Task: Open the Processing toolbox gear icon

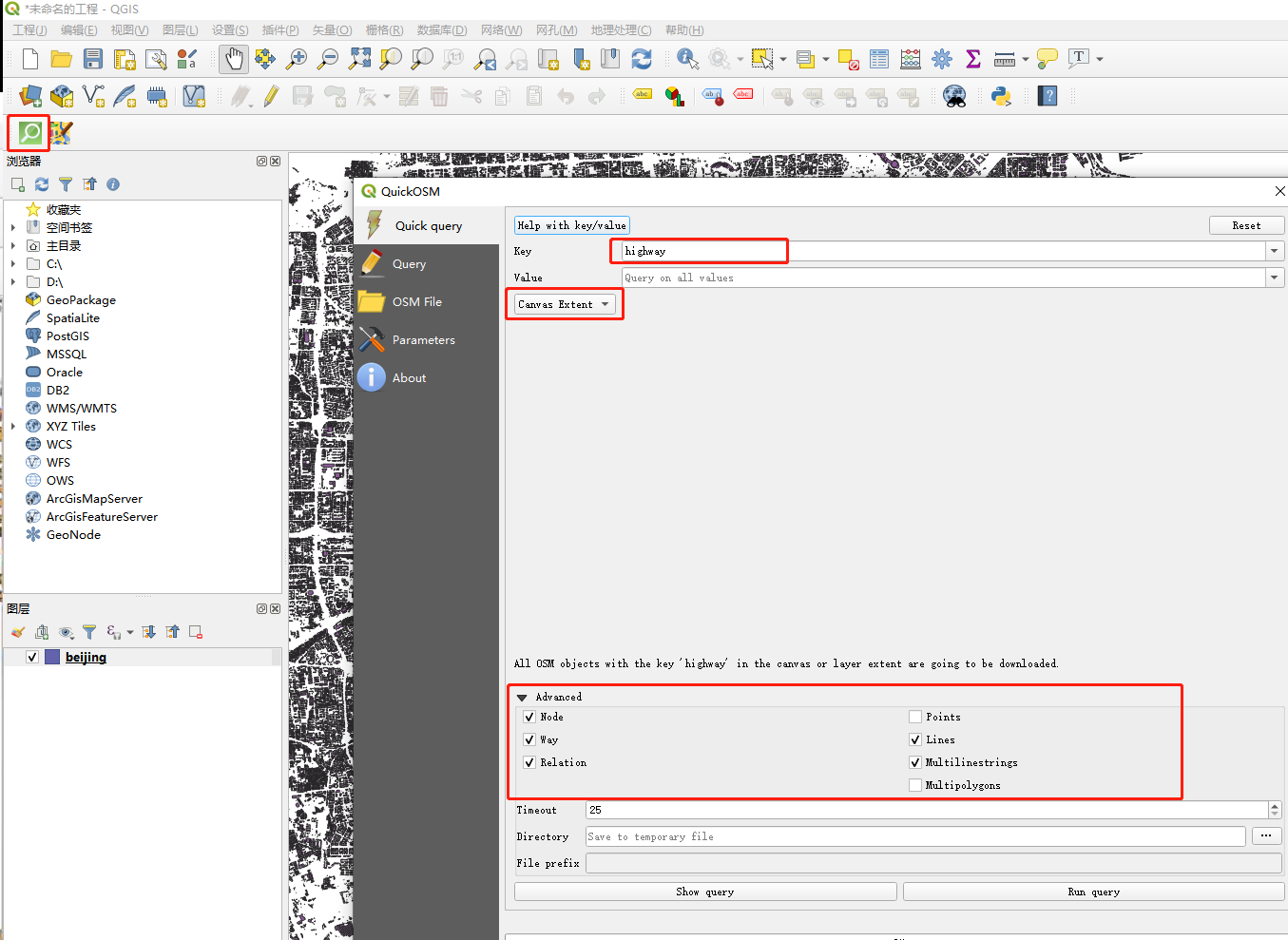Action: (x=942, y=59)
